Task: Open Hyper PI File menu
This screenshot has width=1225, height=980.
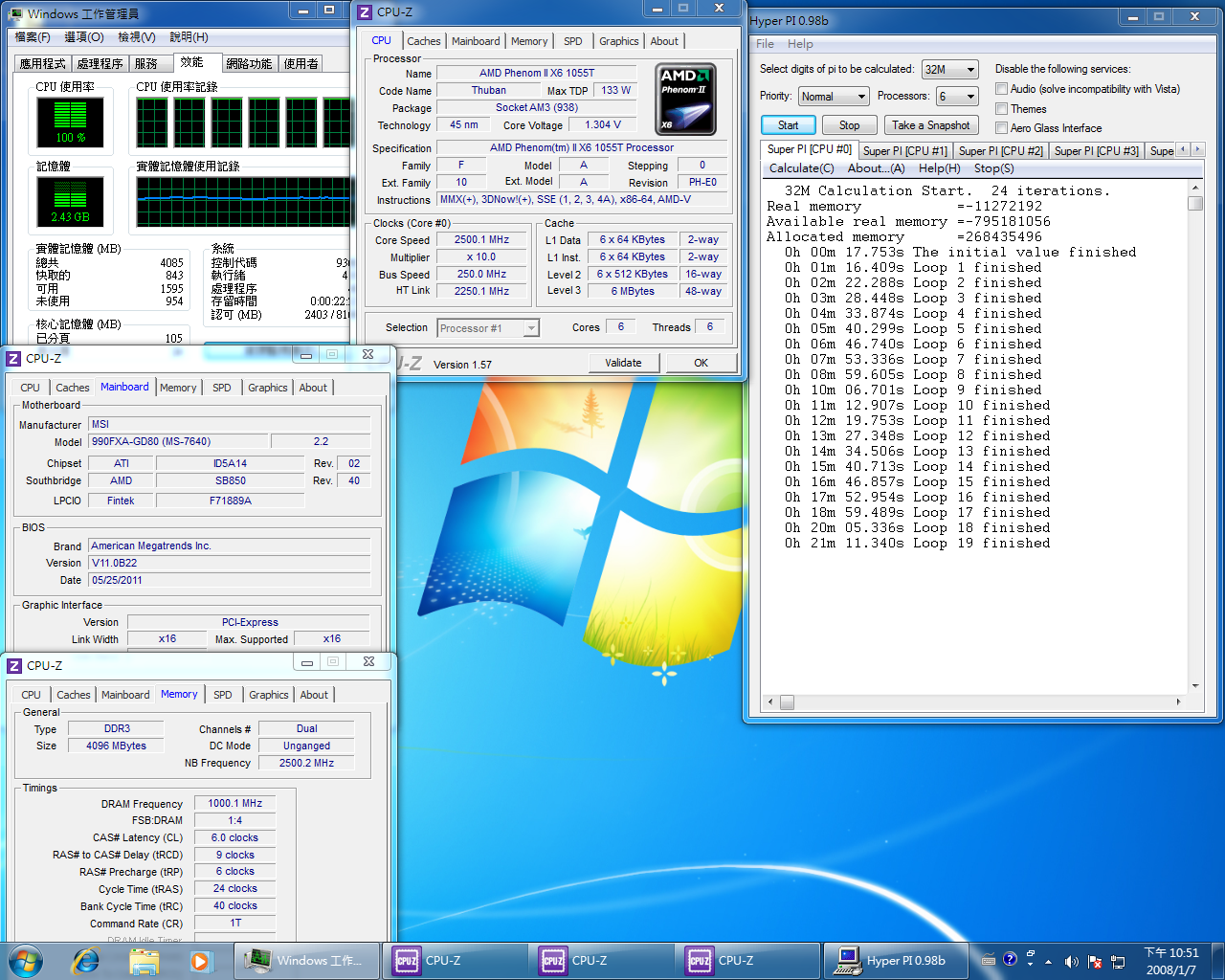Action: 765,44
